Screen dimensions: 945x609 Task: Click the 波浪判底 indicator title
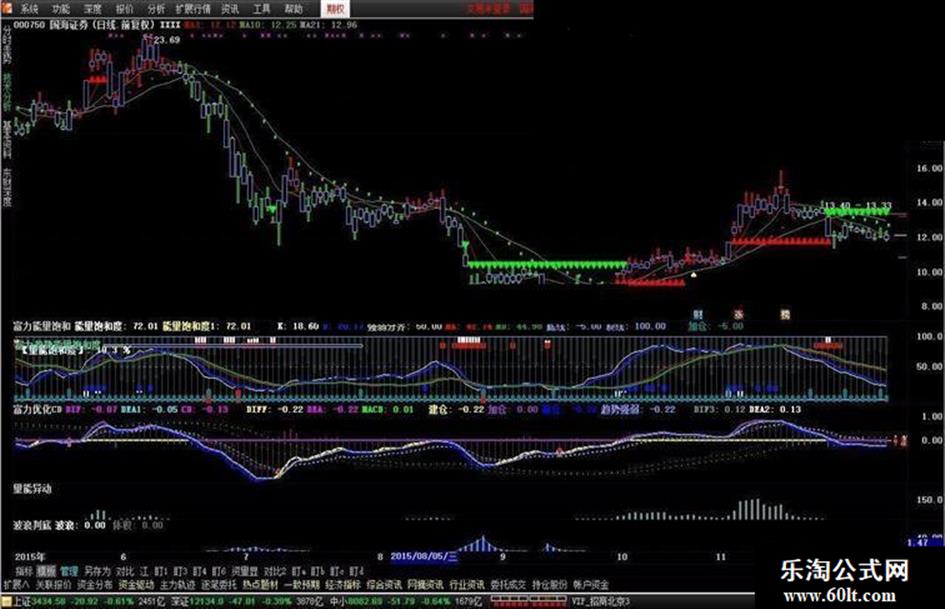click(33, 525)
